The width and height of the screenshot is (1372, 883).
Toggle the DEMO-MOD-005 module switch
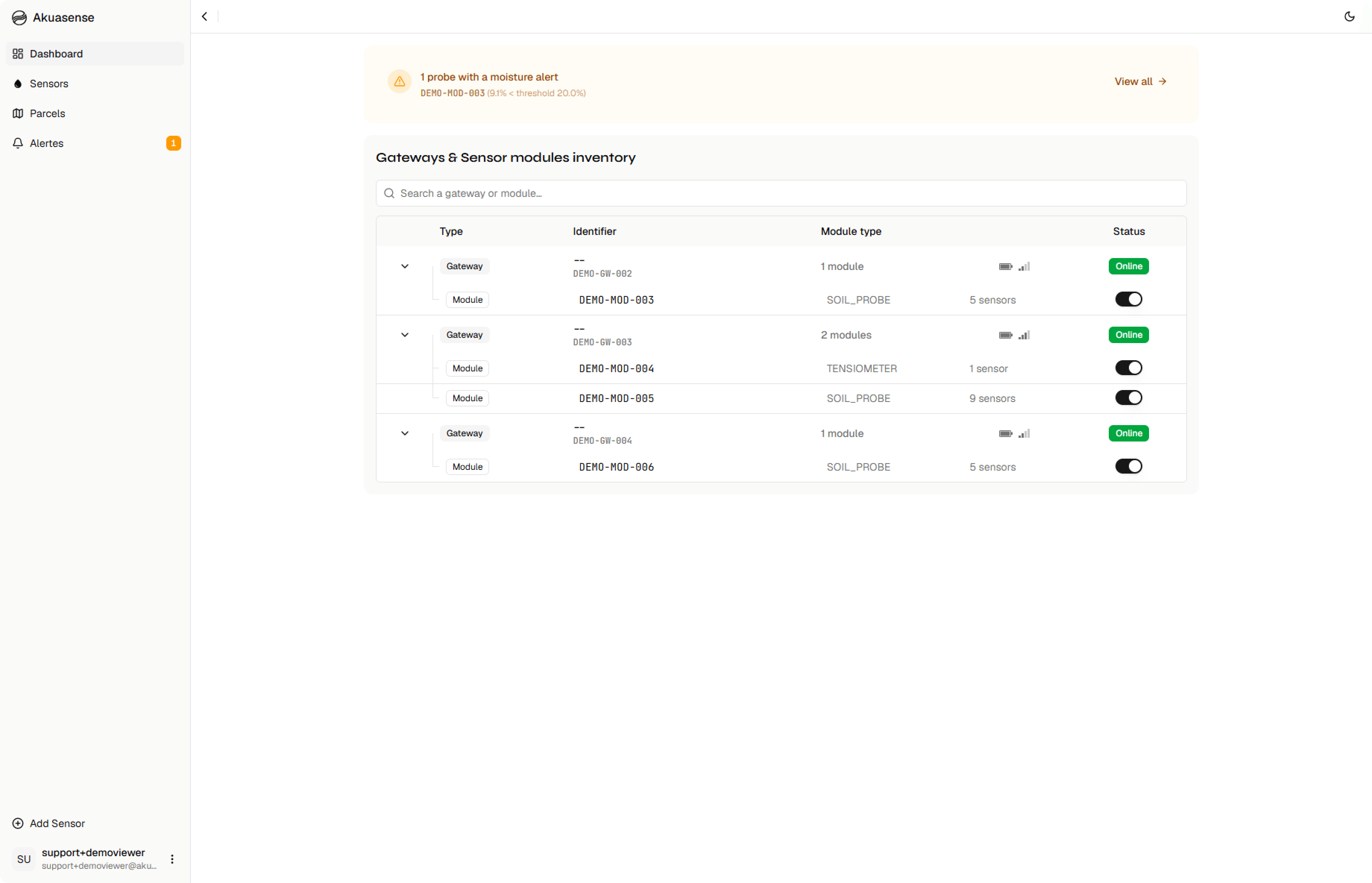[x=1129, y=398]
